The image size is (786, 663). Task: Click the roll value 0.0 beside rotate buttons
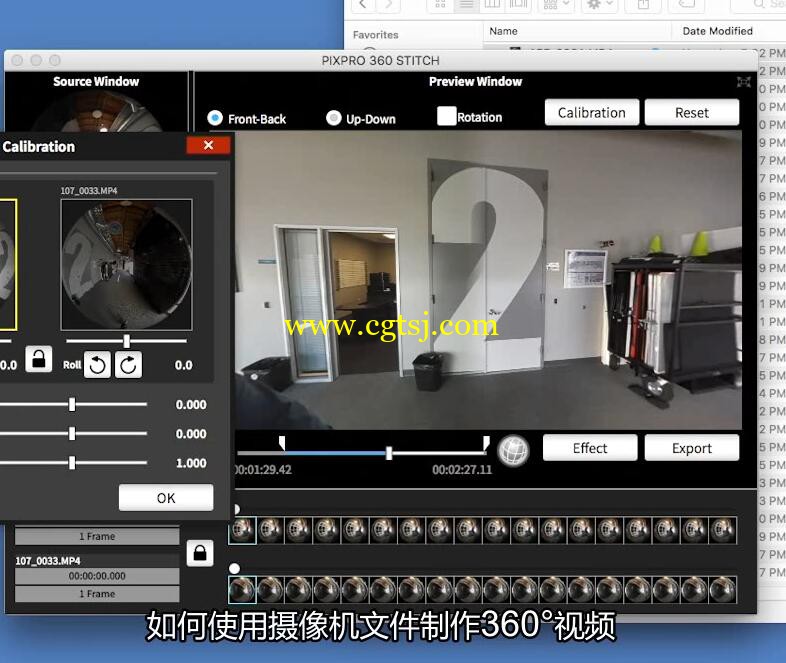[183, 365]
